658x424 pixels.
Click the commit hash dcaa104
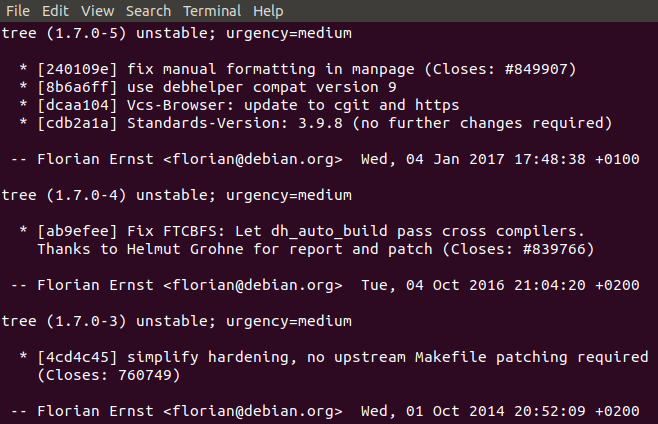(x=77, y=105)
